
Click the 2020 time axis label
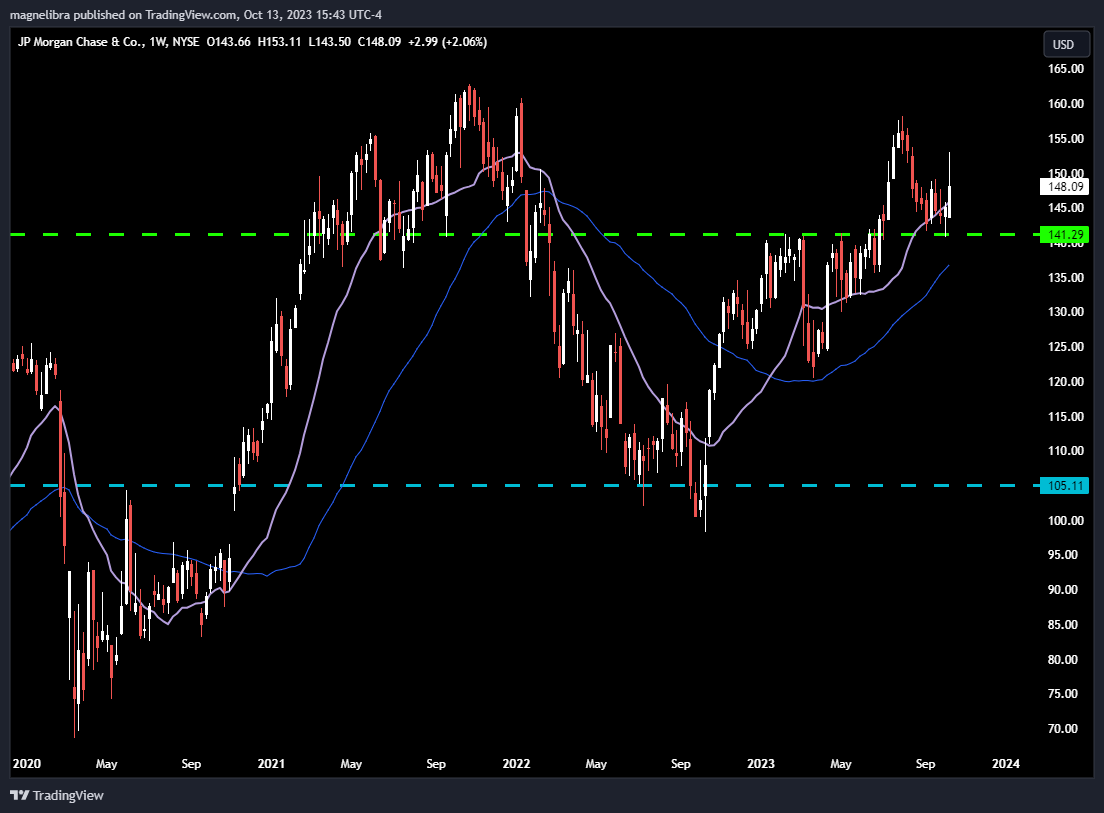[27, 764]
